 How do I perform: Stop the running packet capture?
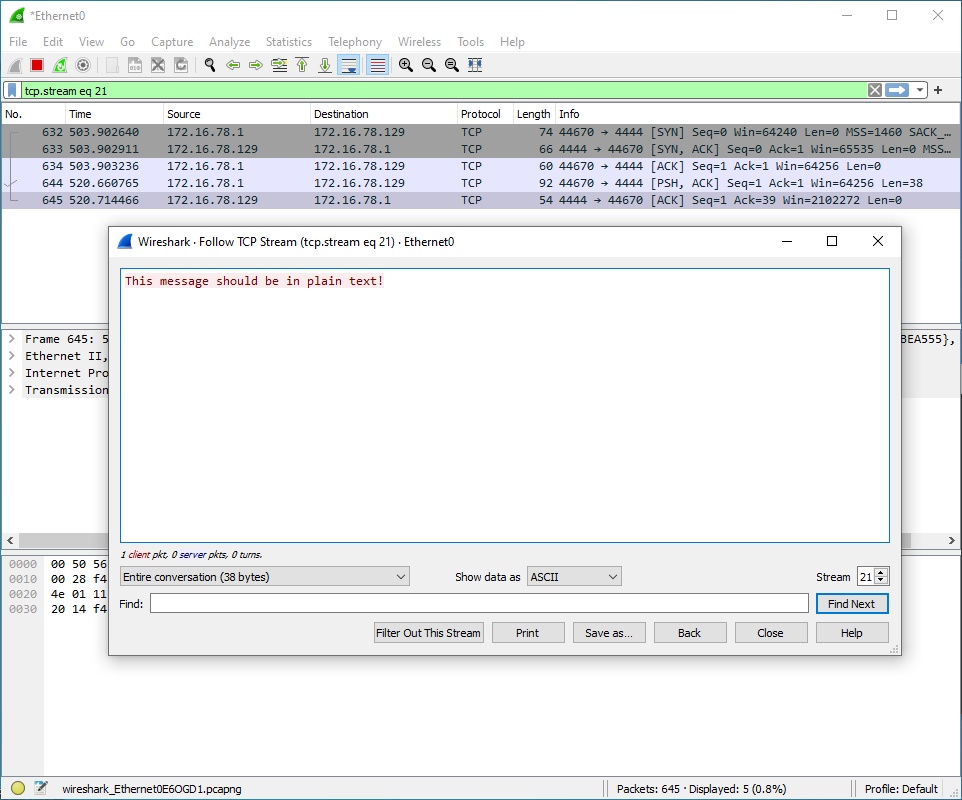pyautogui.click(x=37, y=65)
